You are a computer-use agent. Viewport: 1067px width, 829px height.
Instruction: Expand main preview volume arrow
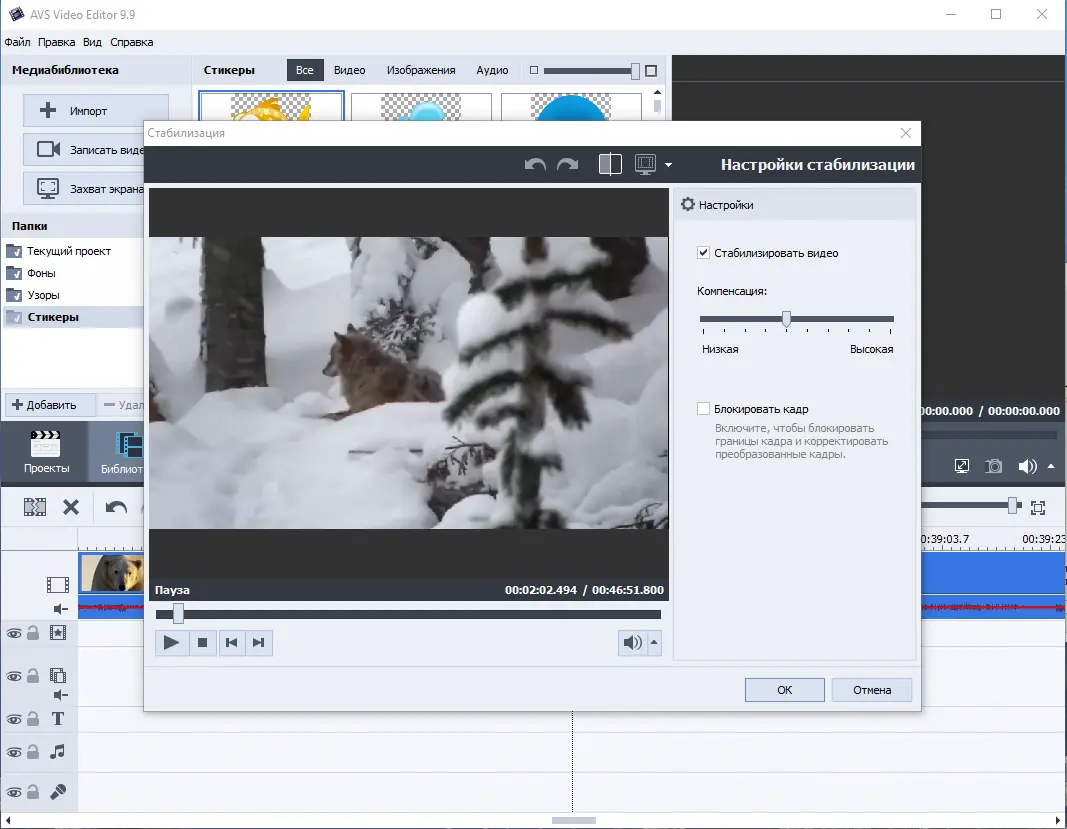coord(1050,466)
